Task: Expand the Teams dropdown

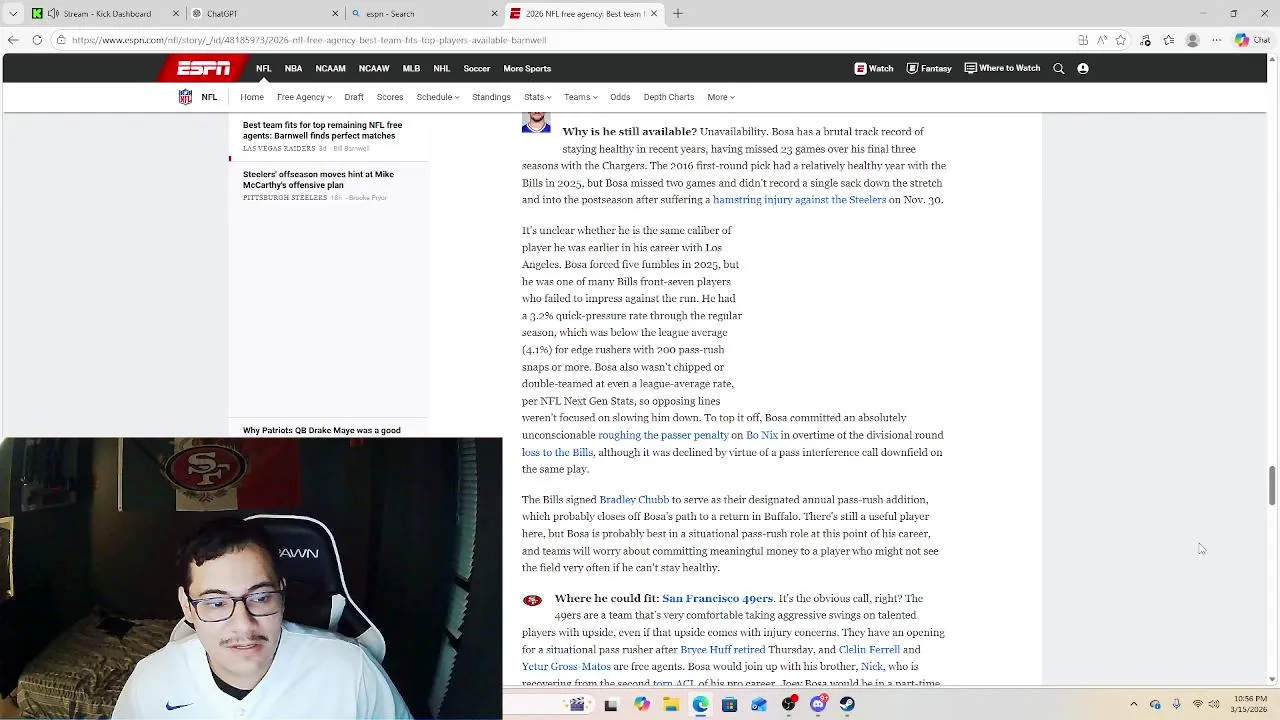Action: pyautogui.click(x=580, y=97)
